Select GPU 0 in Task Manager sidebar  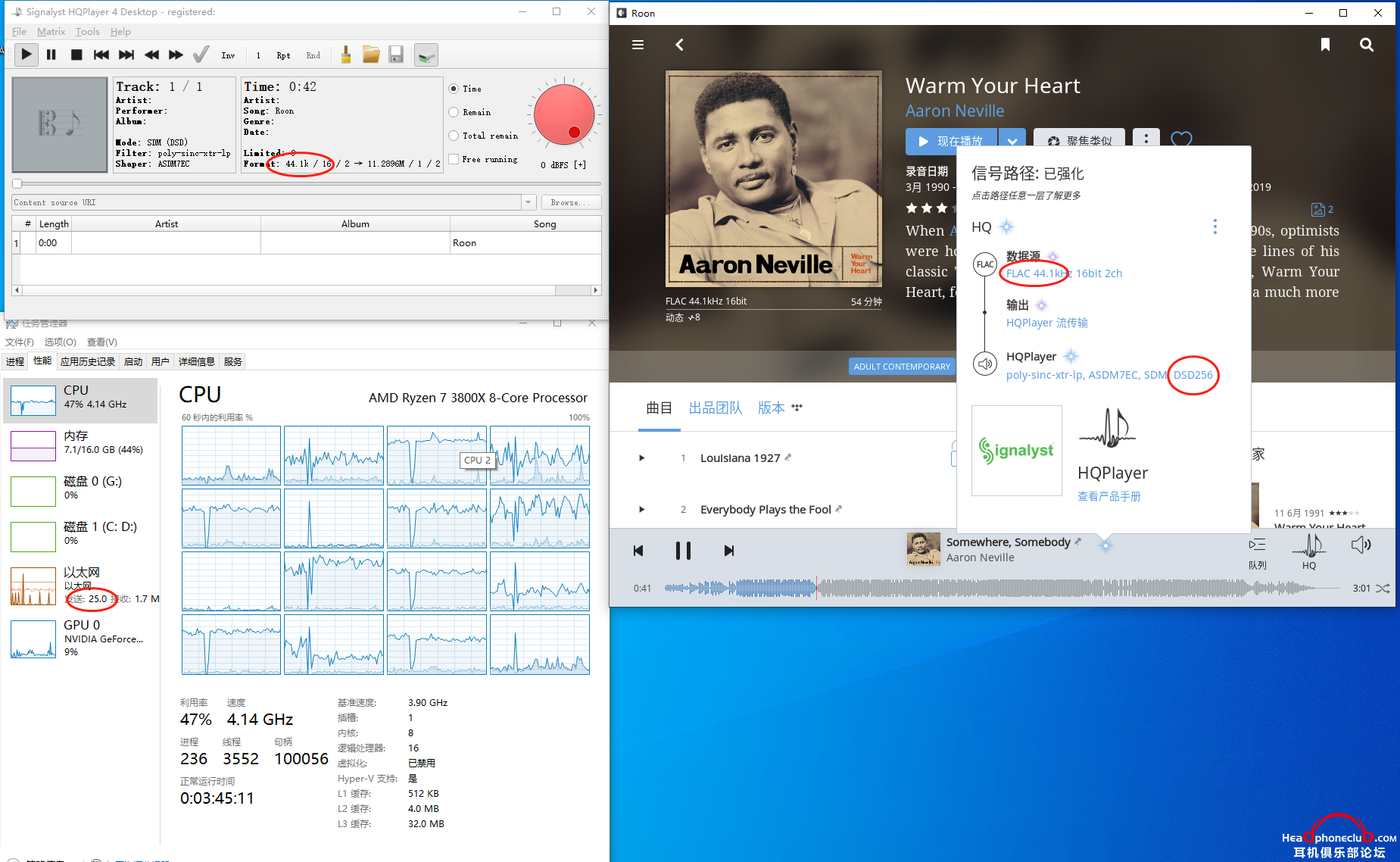[x=80, y=638]
